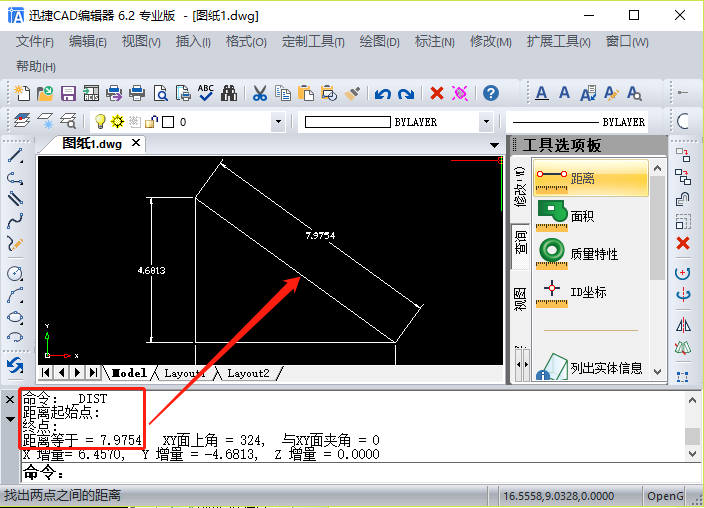
Task: Click the 命令: input field
Action: (x=361, y=473)
